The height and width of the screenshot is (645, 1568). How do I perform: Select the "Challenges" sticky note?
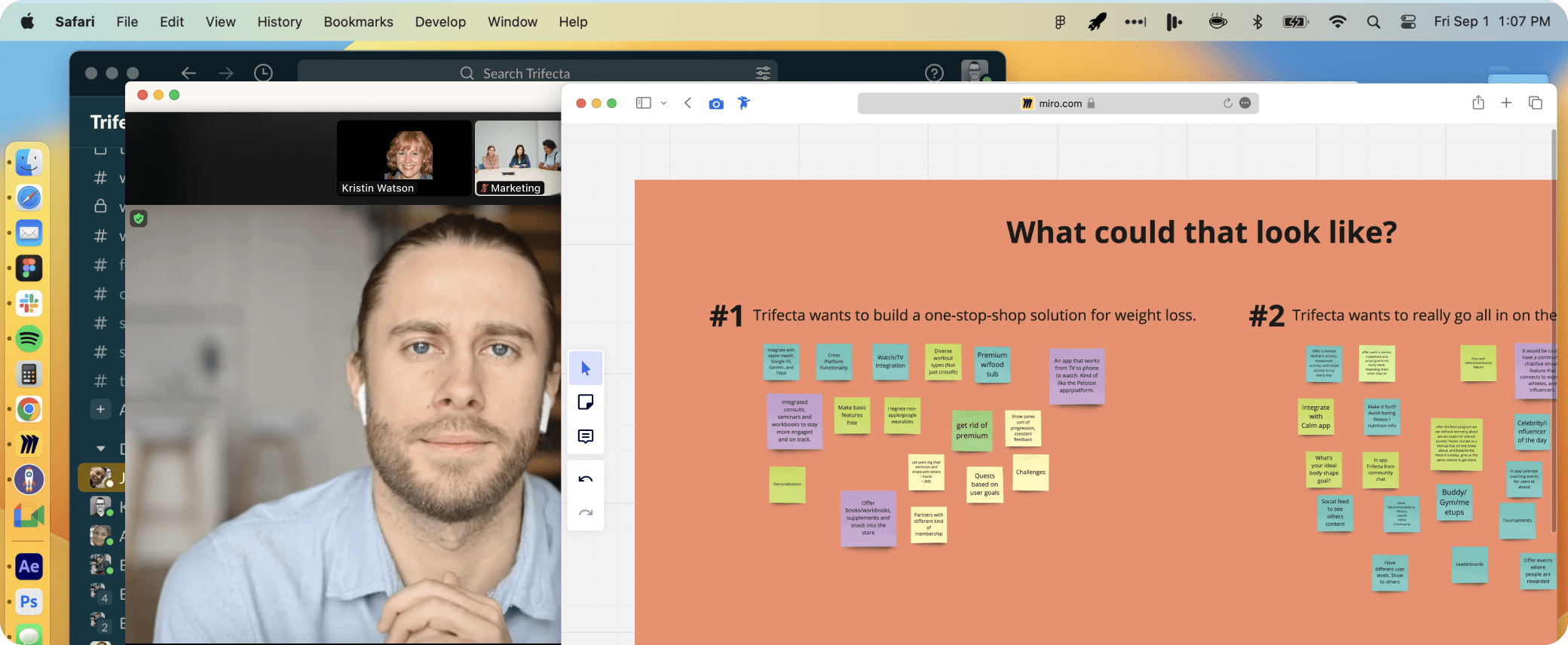pos(1031,472)
